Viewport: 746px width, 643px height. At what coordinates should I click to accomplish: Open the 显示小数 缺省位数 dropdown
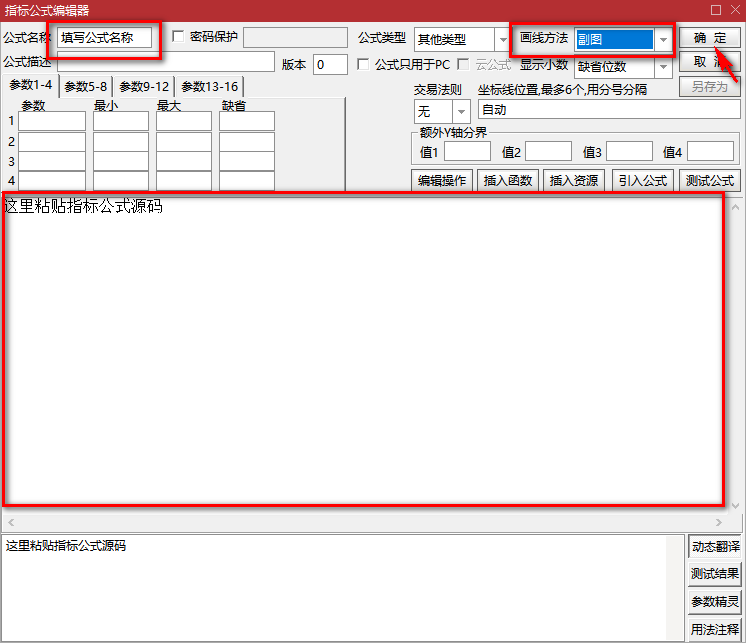pos(663,67)
